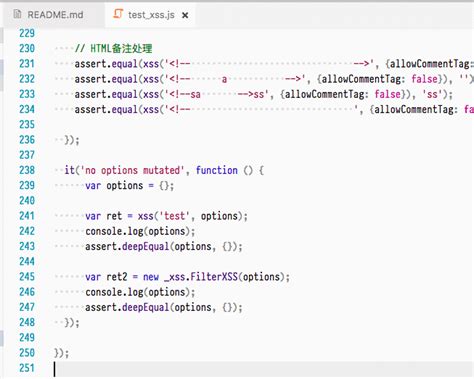Click console.log(options) on line 246
The height and width of the screenshot is (379, 474).
click(x=140, y=292)
